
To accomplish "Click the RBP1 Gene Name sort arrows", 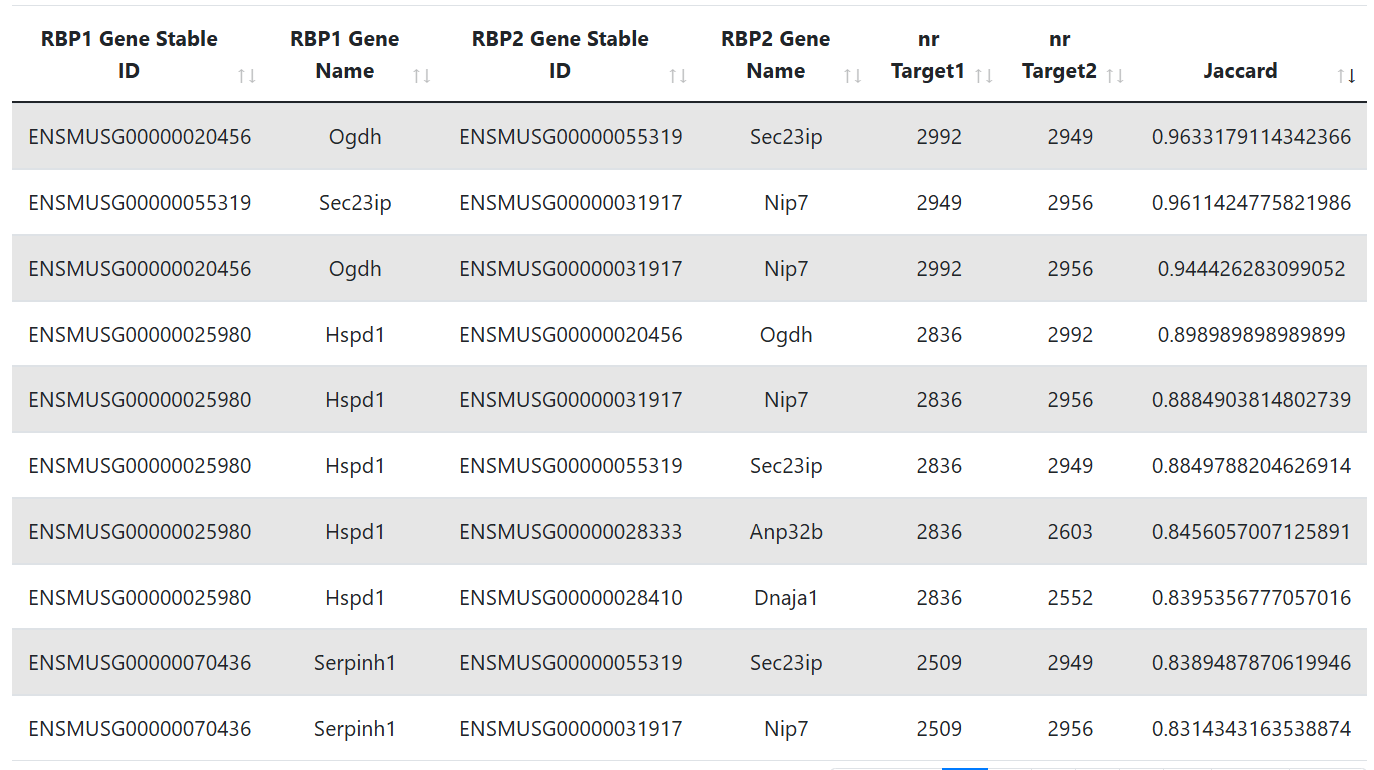I will (x=422, y=76).
